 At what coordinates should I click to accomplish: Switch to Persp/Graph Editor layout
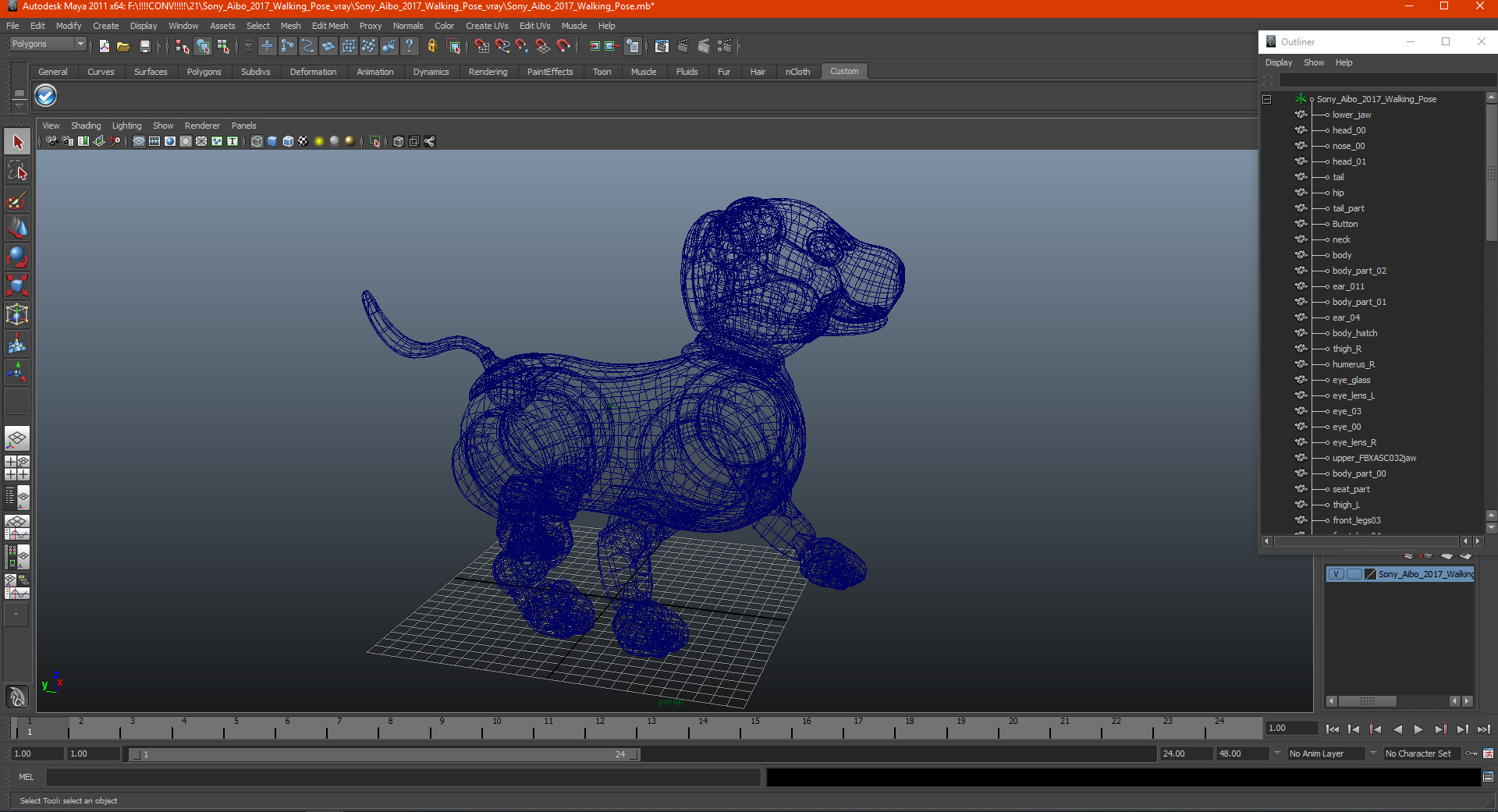point(17,527)
